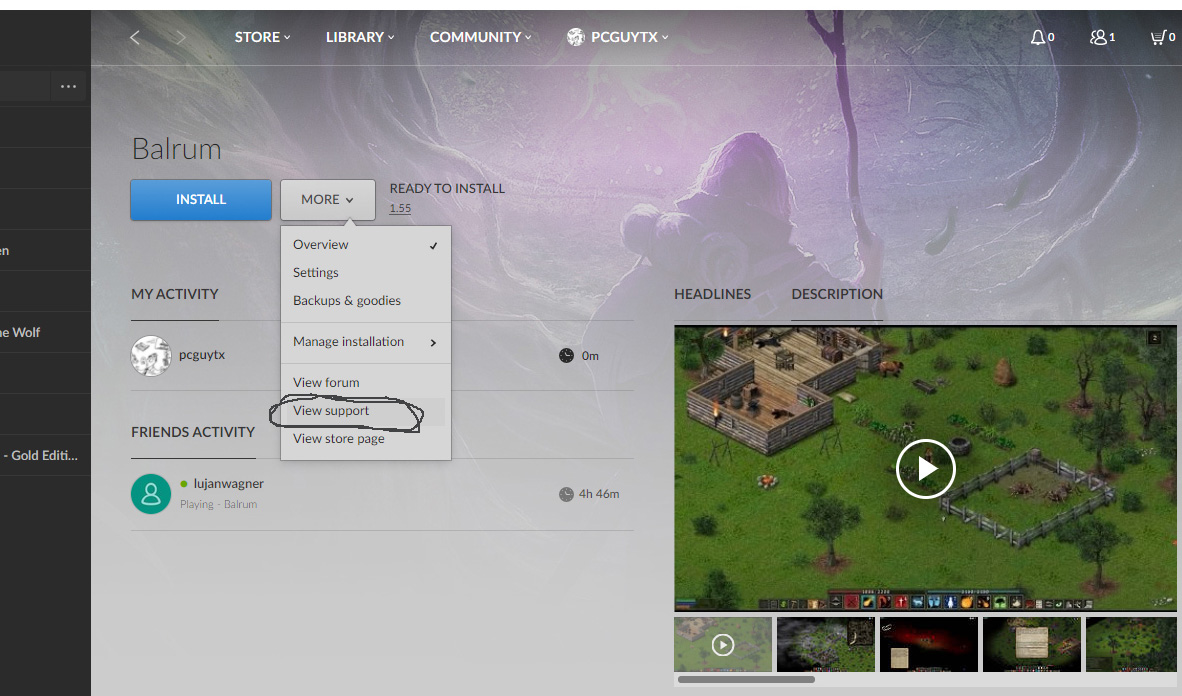The height and width of the screenshot is (696, 1182).
Task: Select the first video thumbnail
Action: [723, 645]
